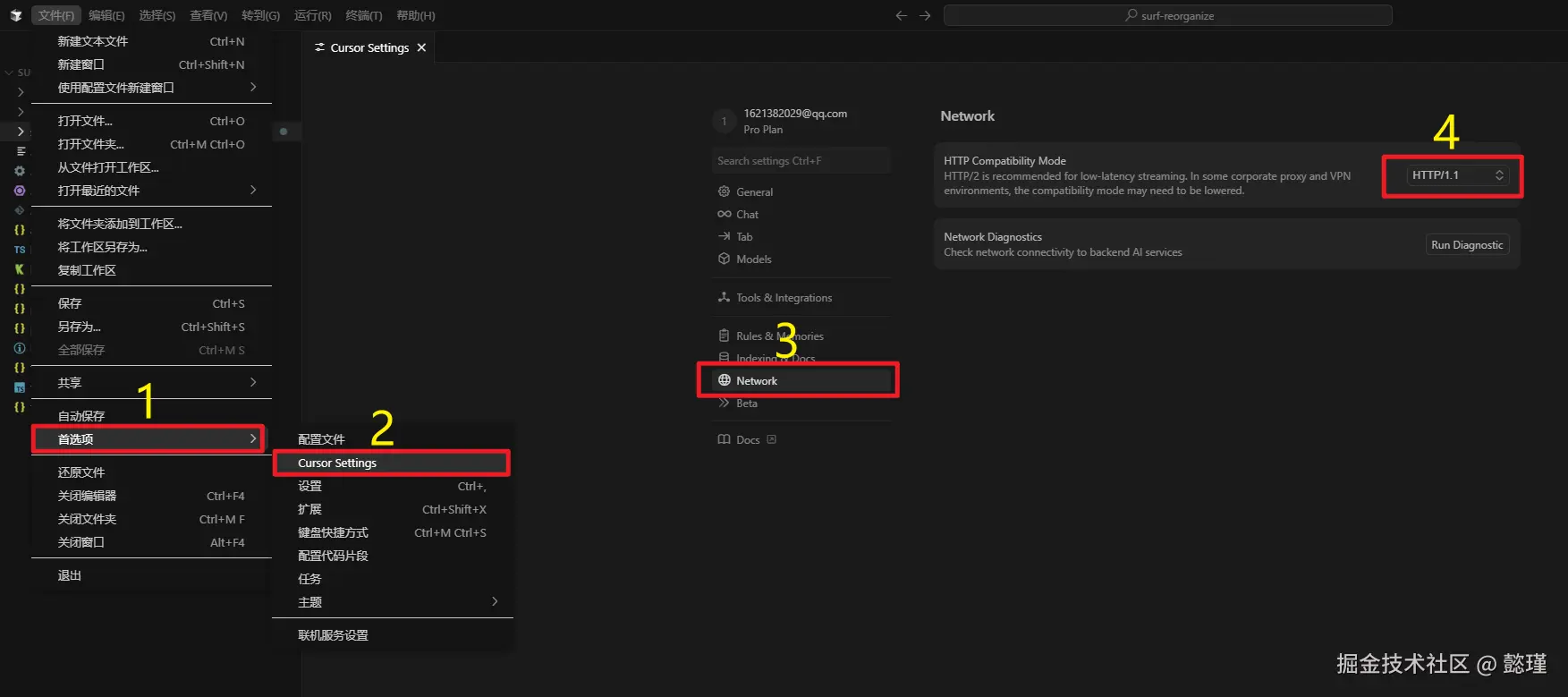Click the Search settings field
1568x697 pixels.
tap(801, 160)
